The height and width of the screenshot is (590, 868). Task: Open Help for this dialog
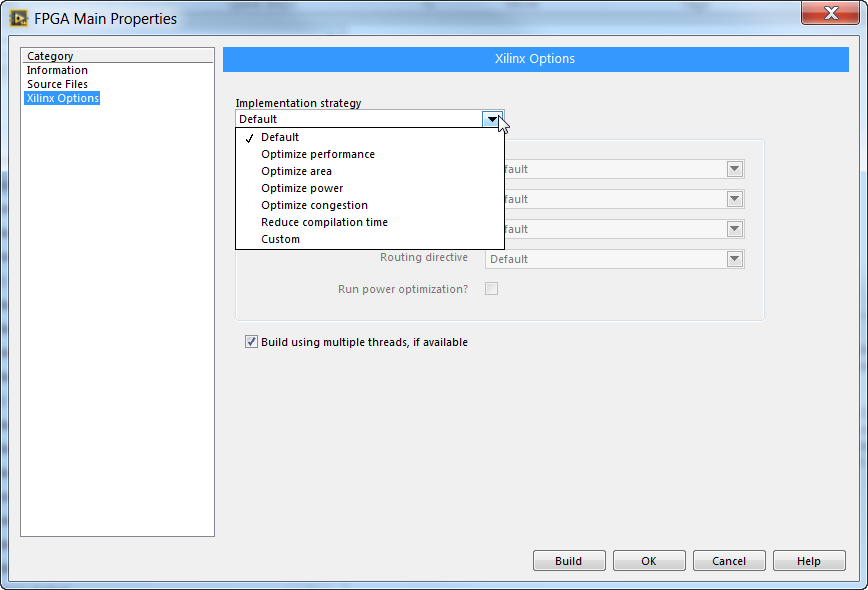[809, 561]
